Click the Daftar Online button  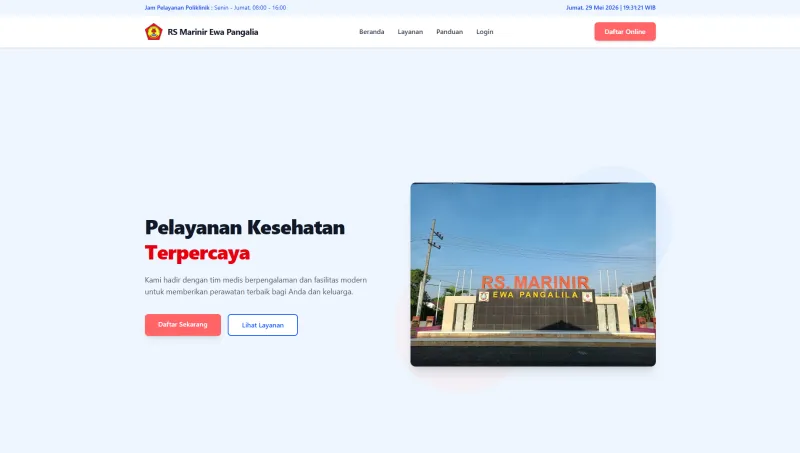625,32
